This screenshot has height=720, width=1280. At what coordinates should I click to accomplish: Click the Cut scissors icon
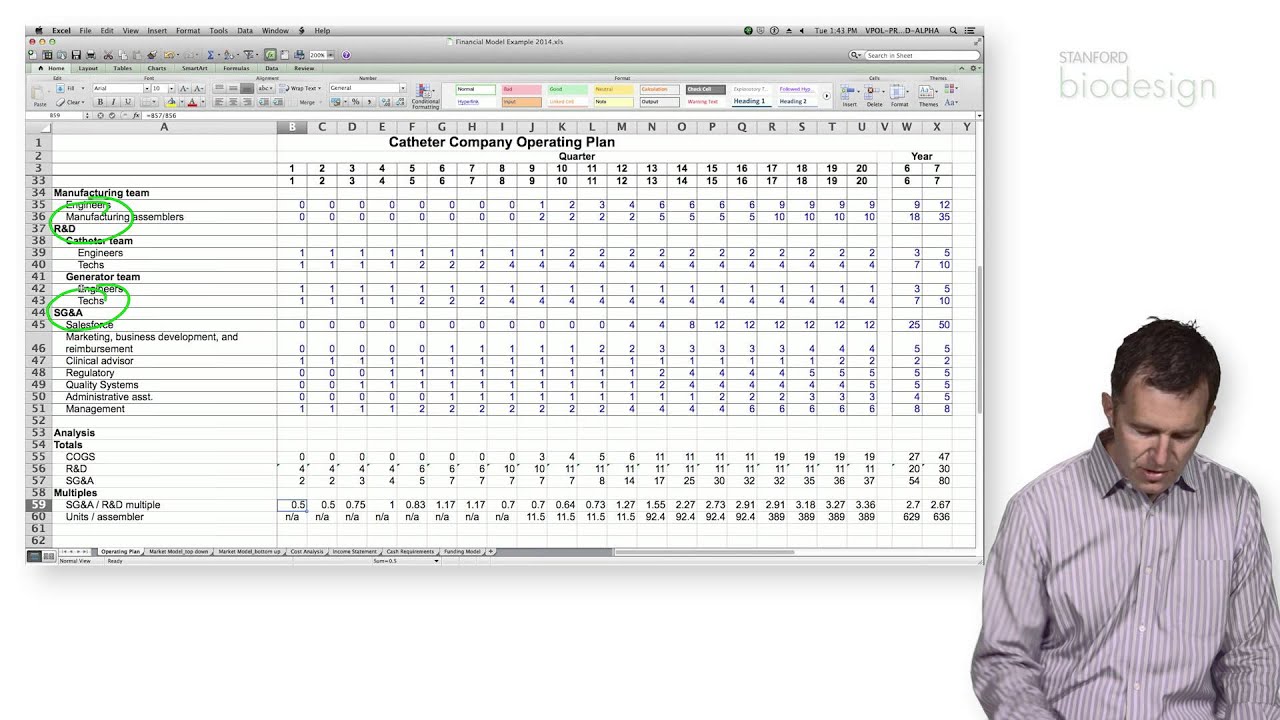108,55
